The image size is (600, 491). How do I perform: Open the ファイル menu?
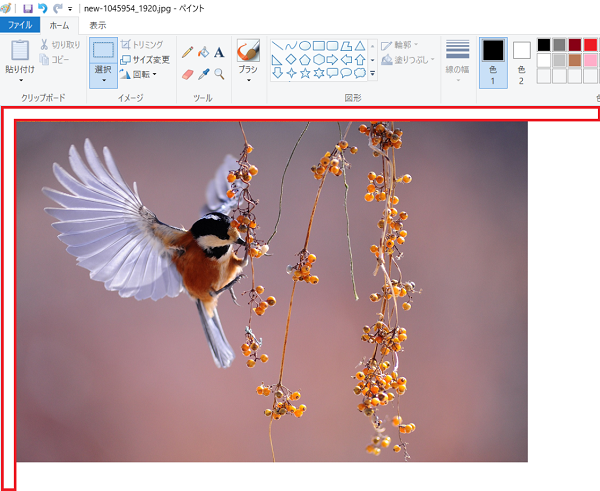point(20,25)
